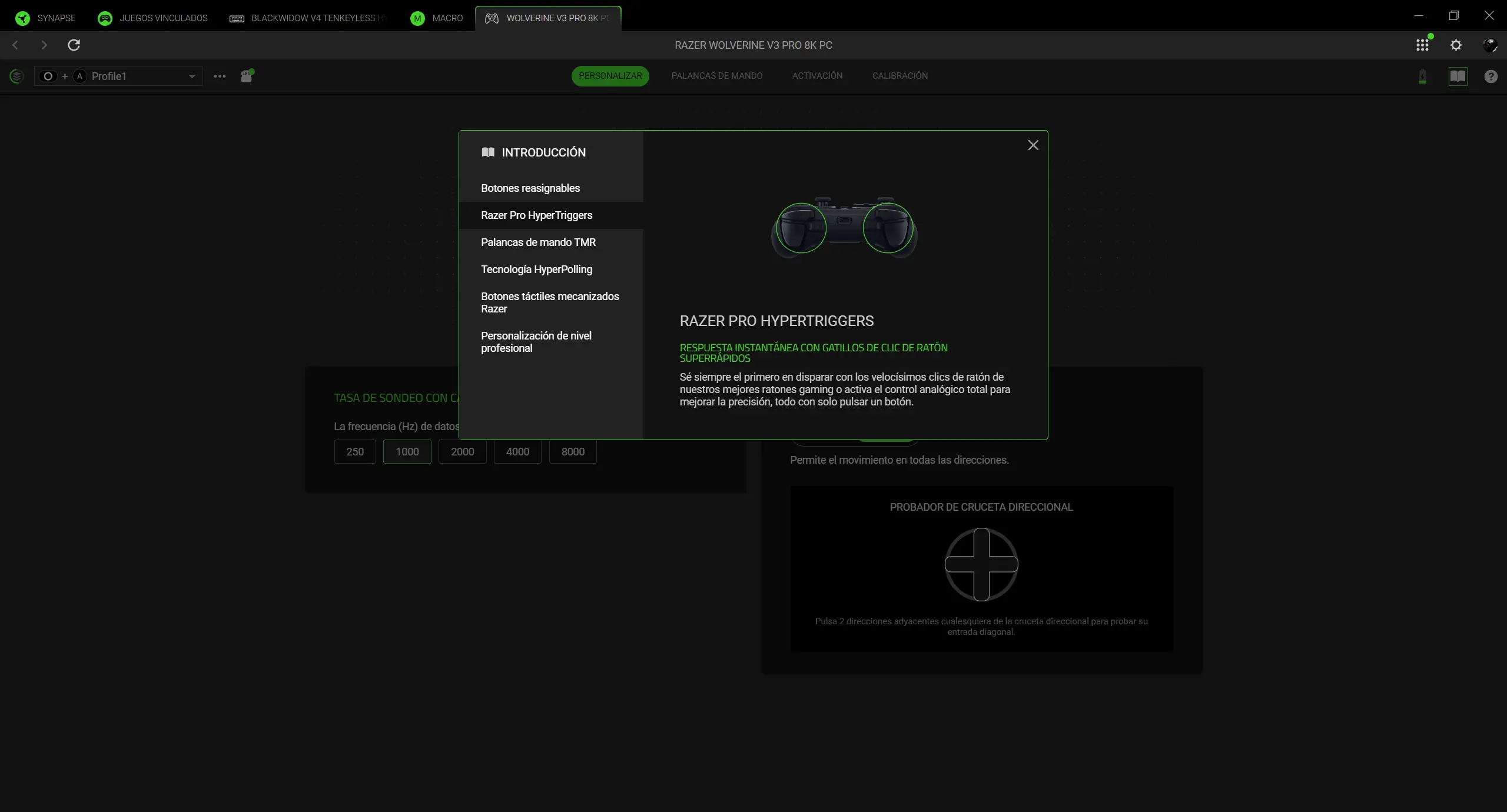The width and height of the screenshot is (1507, 812).
Task: Switch polling to 2000 Hz
Action: 462,452
